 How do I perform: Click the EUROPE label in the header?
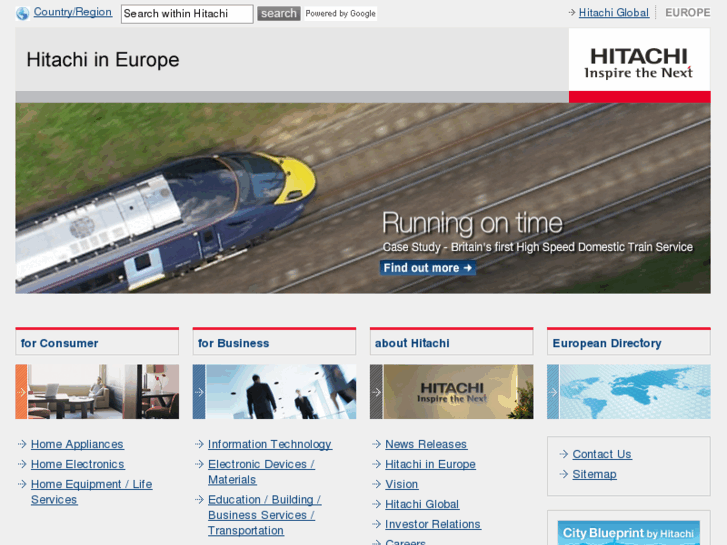pos(688,13)
